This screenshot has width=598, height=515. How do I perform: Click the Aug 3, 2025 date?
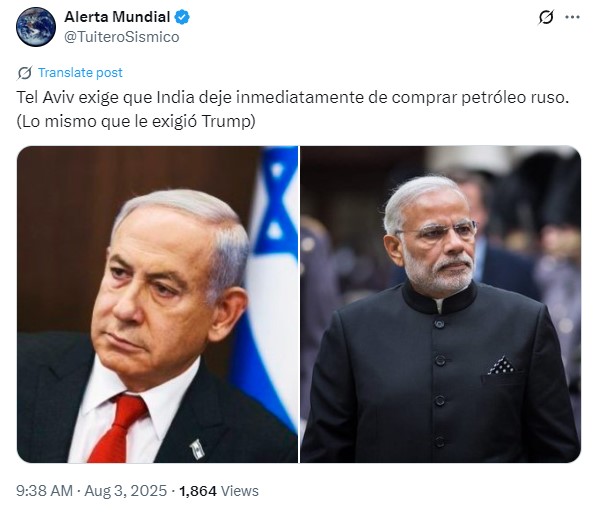coord(125,491)
